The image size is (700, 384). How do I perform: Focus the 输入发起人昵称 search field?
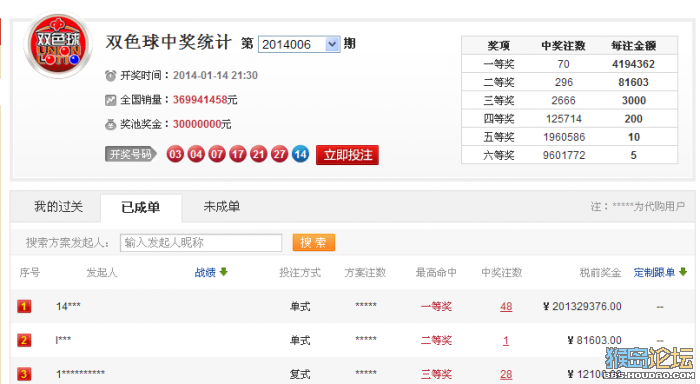coord(201,242)
